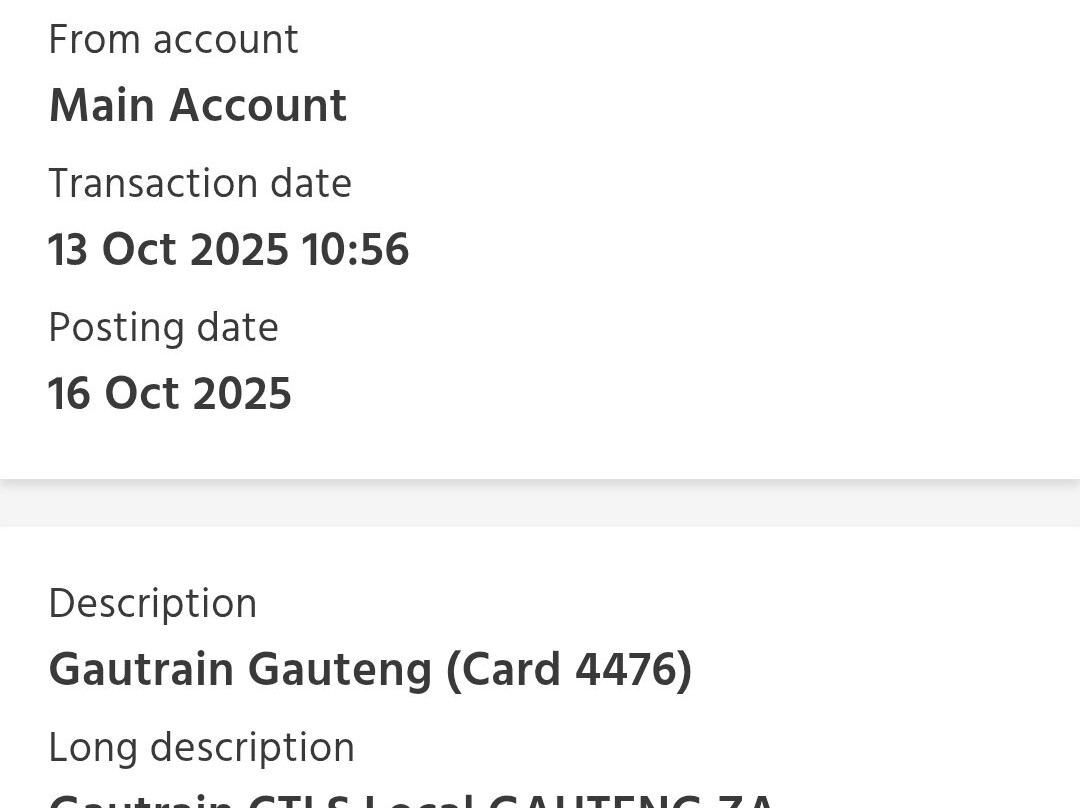Image resolution: width=1080 pixels, height=808 pixels.
Task: Tap the 10:56 transaction time
Action: [x=355, y=250]
